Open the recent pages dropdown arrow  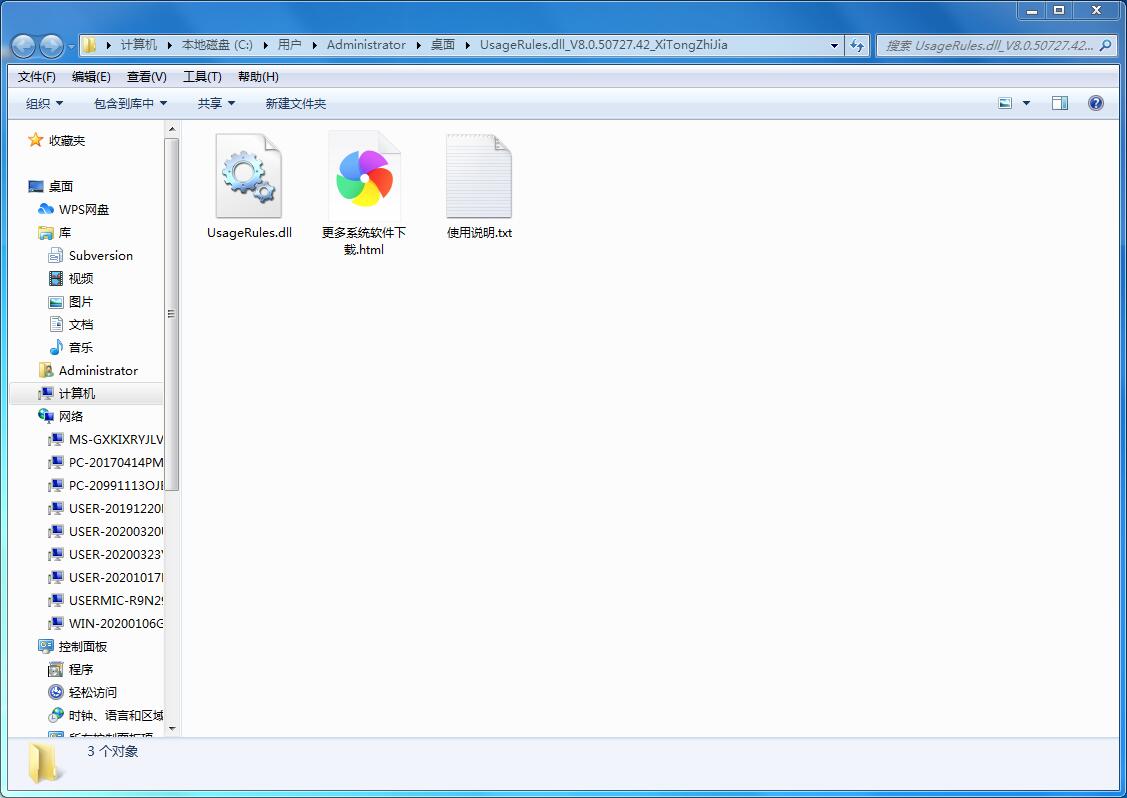71,47
